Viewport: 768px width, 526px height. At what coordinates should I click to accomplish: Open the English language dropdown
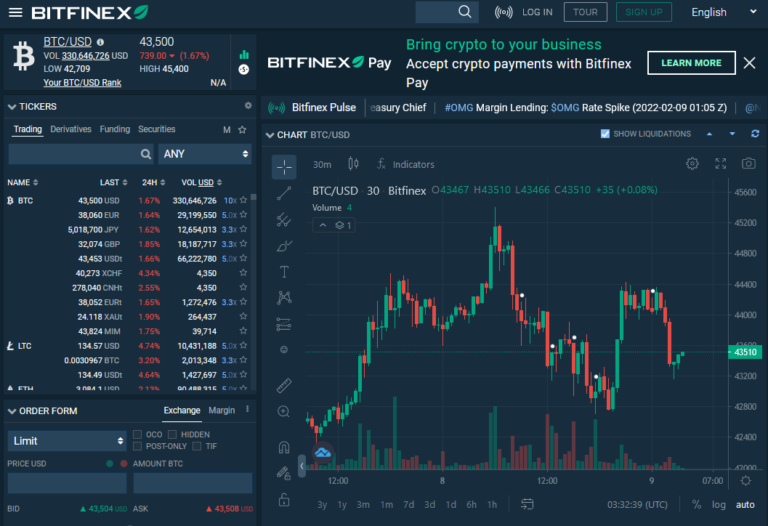click(x=723, y=12)
